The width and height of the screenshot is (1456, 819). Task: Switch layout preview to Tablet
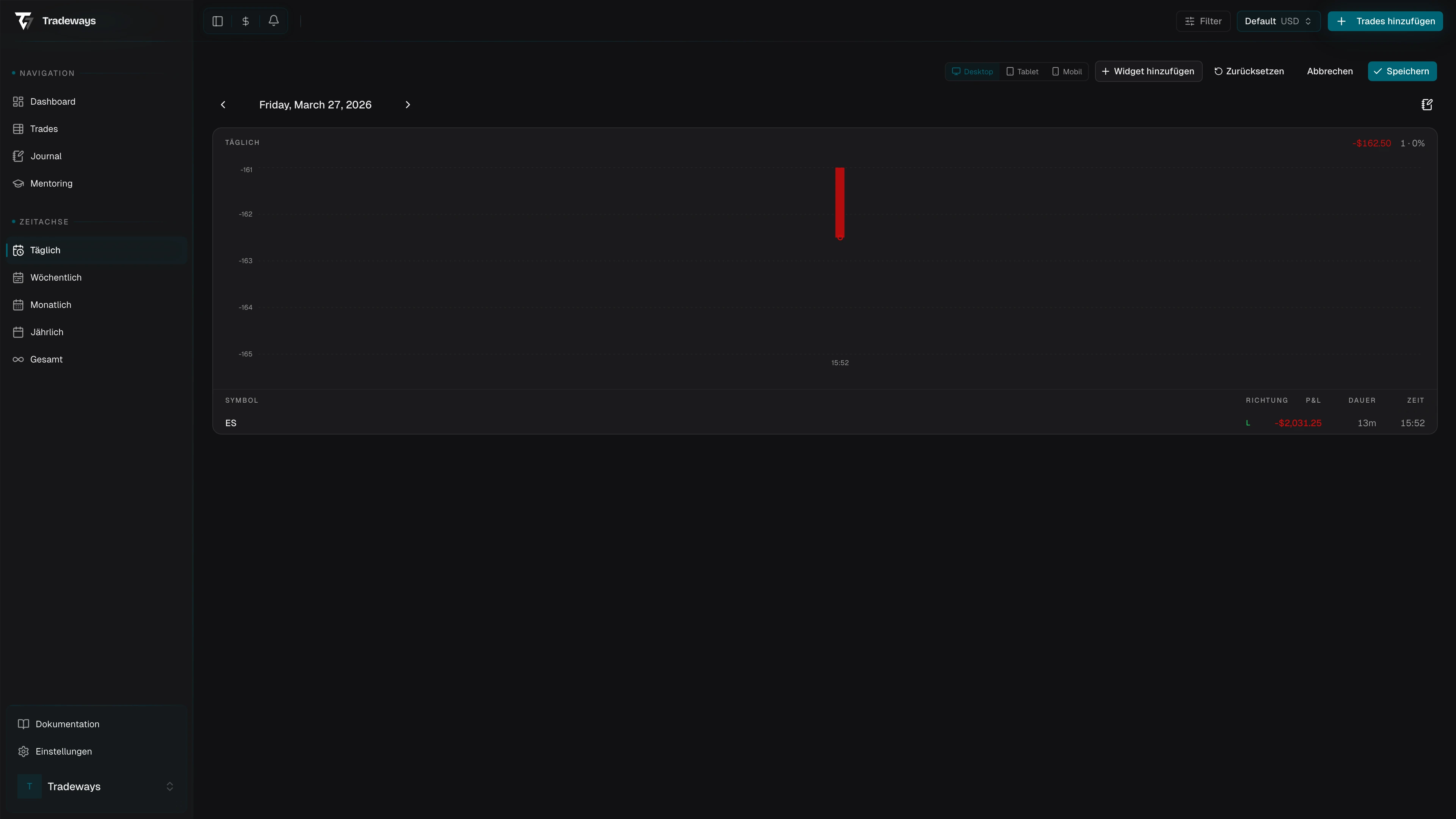[x=1023, y=71]
